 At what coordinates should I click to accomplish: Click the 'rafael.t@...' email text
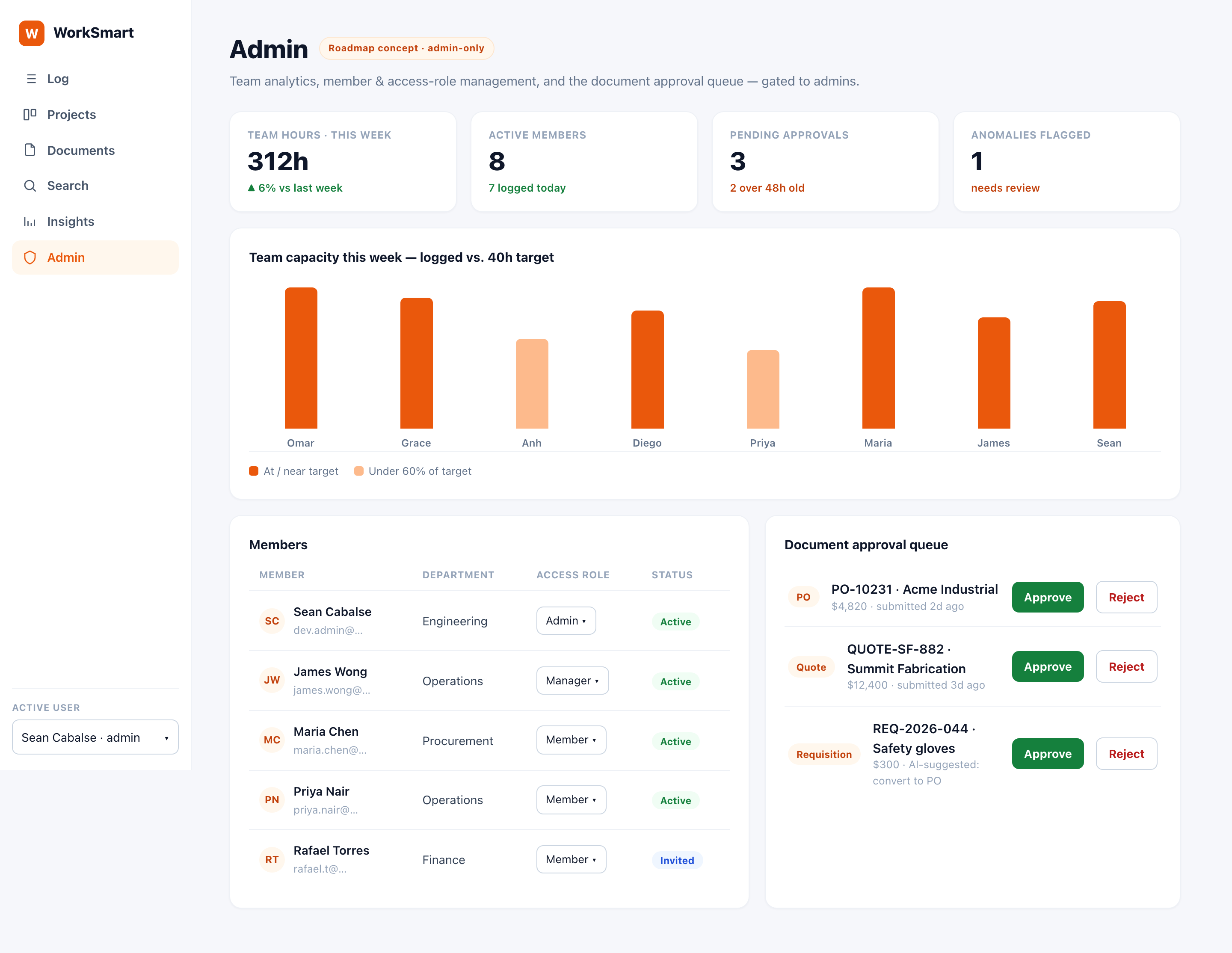click(320, 868)
